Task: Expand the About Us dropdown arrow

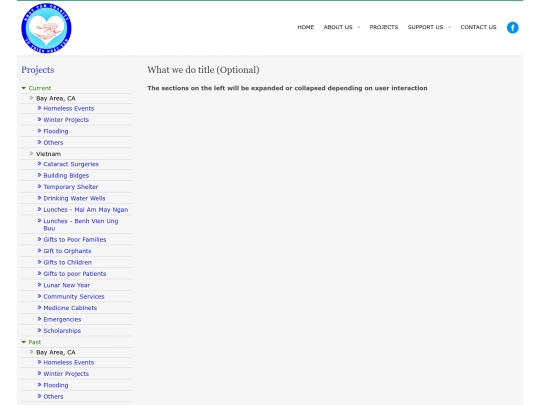Action: pos(359,27)
